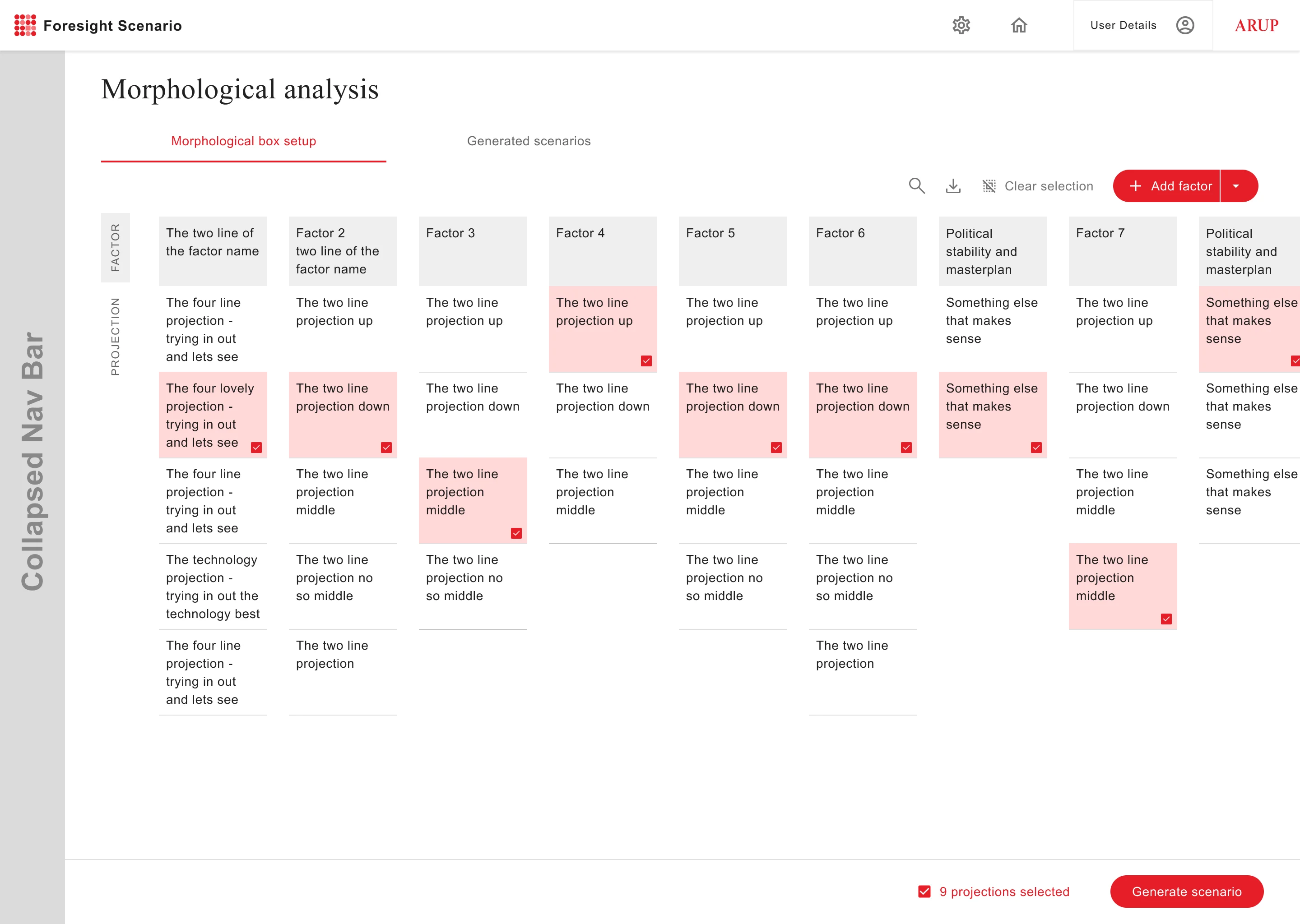Toggle the 9 projections selected checkbox
The image size is (1300, 924).
[924, 891]
